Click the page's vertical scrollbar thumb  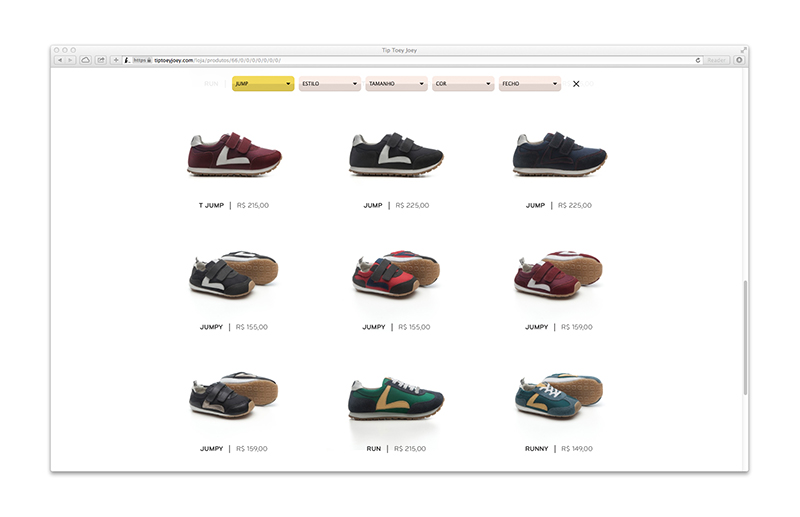745,337
